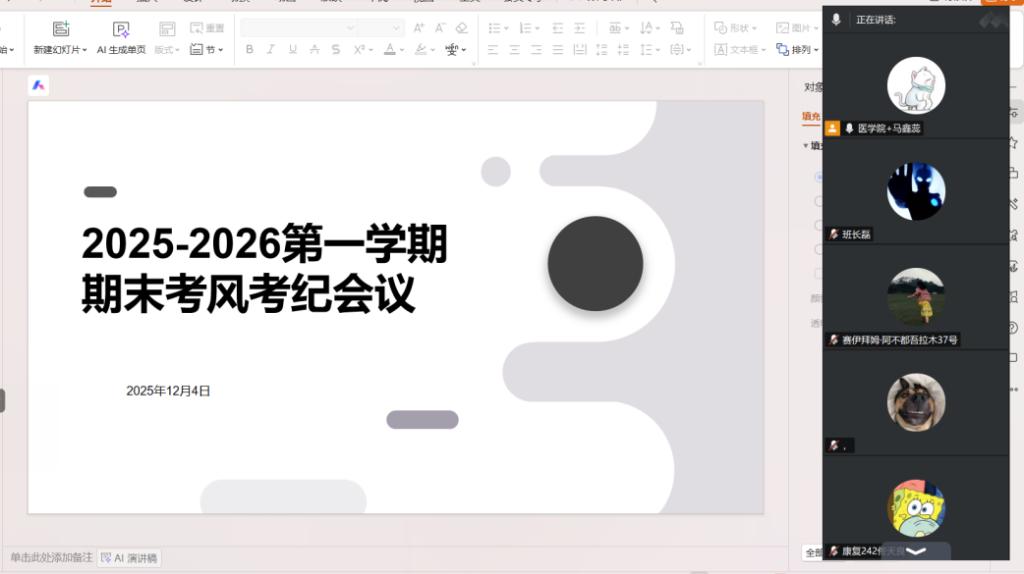Click the 重置 reset button
The height and width of the screenshot is (574, 1024).
(x=207, y=28)
